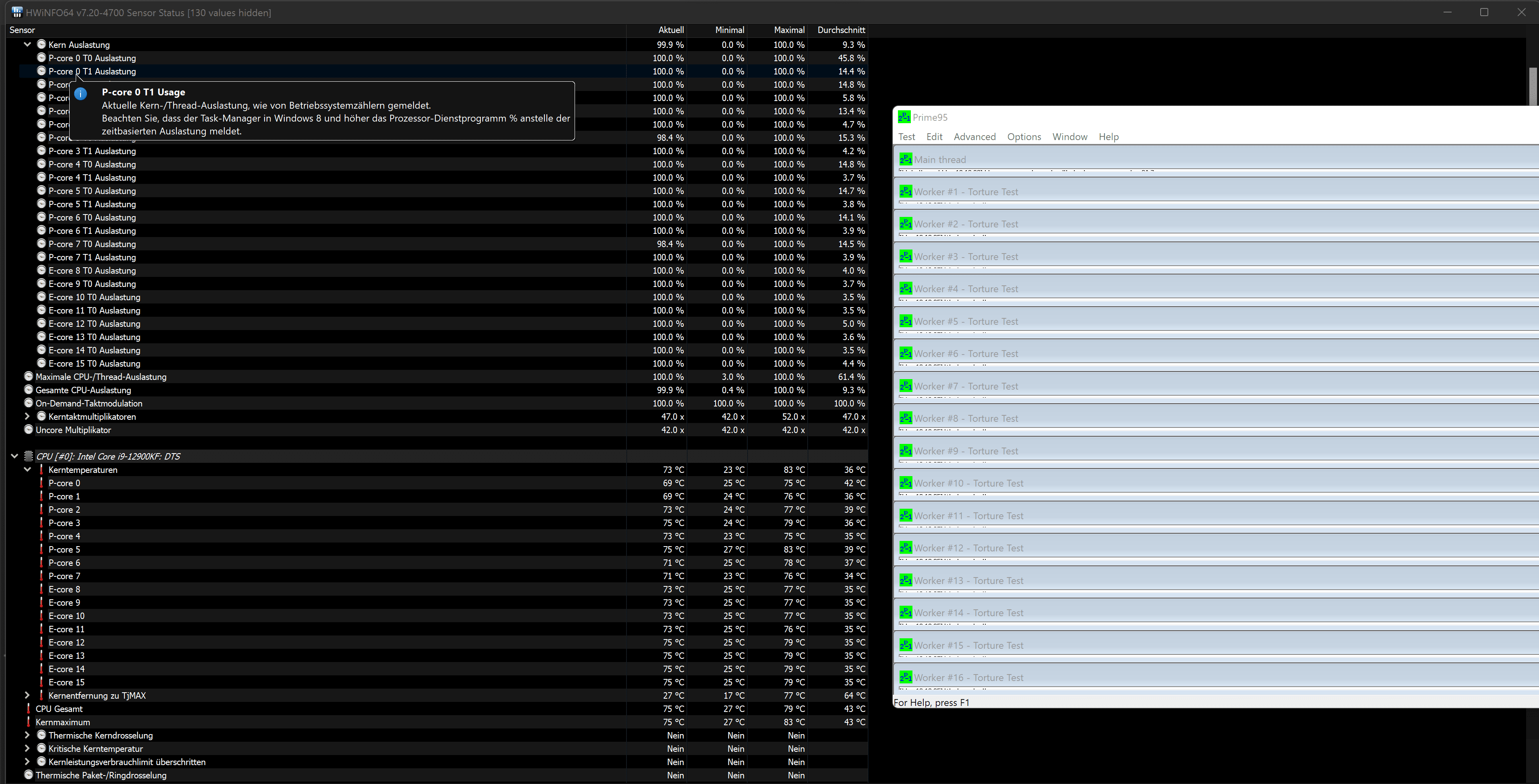The width and height of the screenshot is (1539, 784).
Task: Click the HWiNFO64 title bar app icon
Action: (x=17, y=12)
